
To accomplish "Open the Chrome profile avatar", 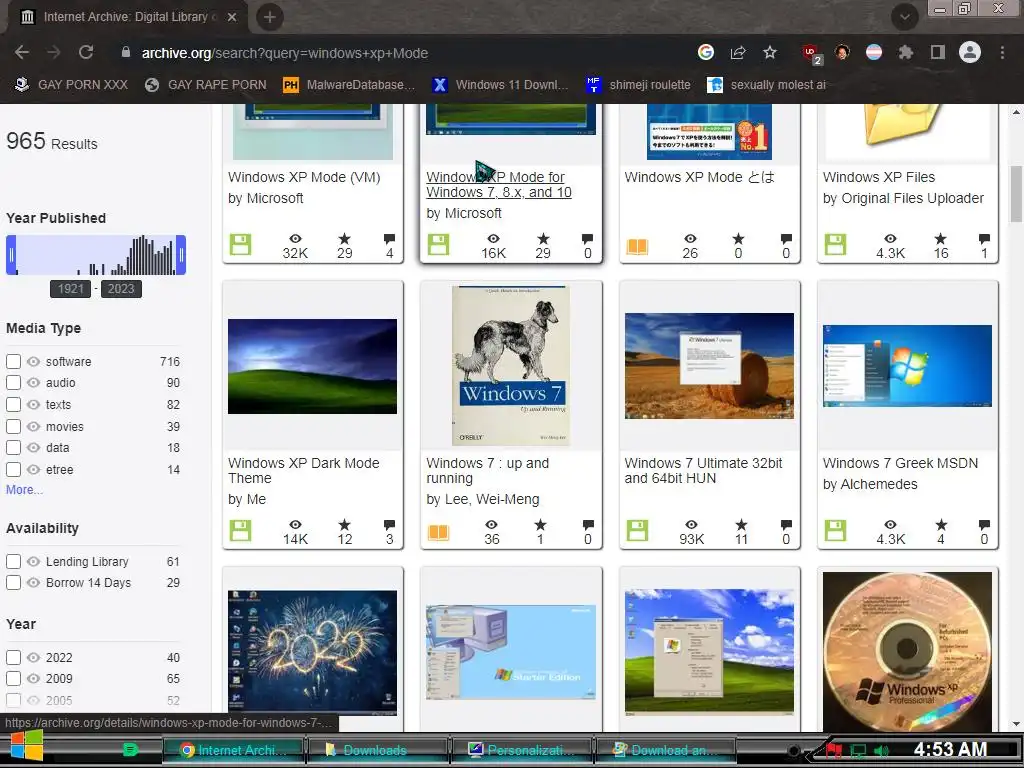I will pyautogui.click(x=970, y=52).
